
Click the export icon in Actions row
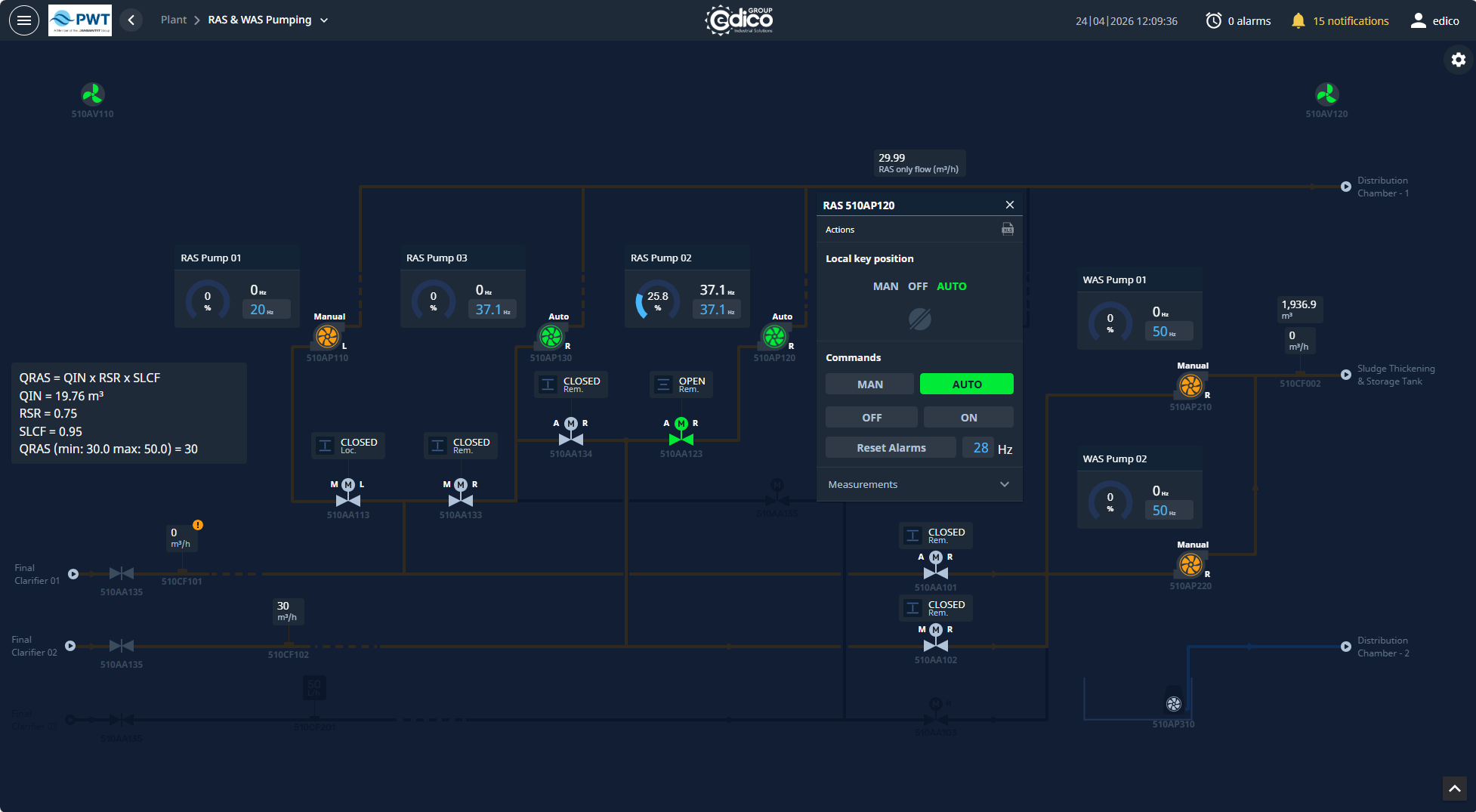(1008, 229)
